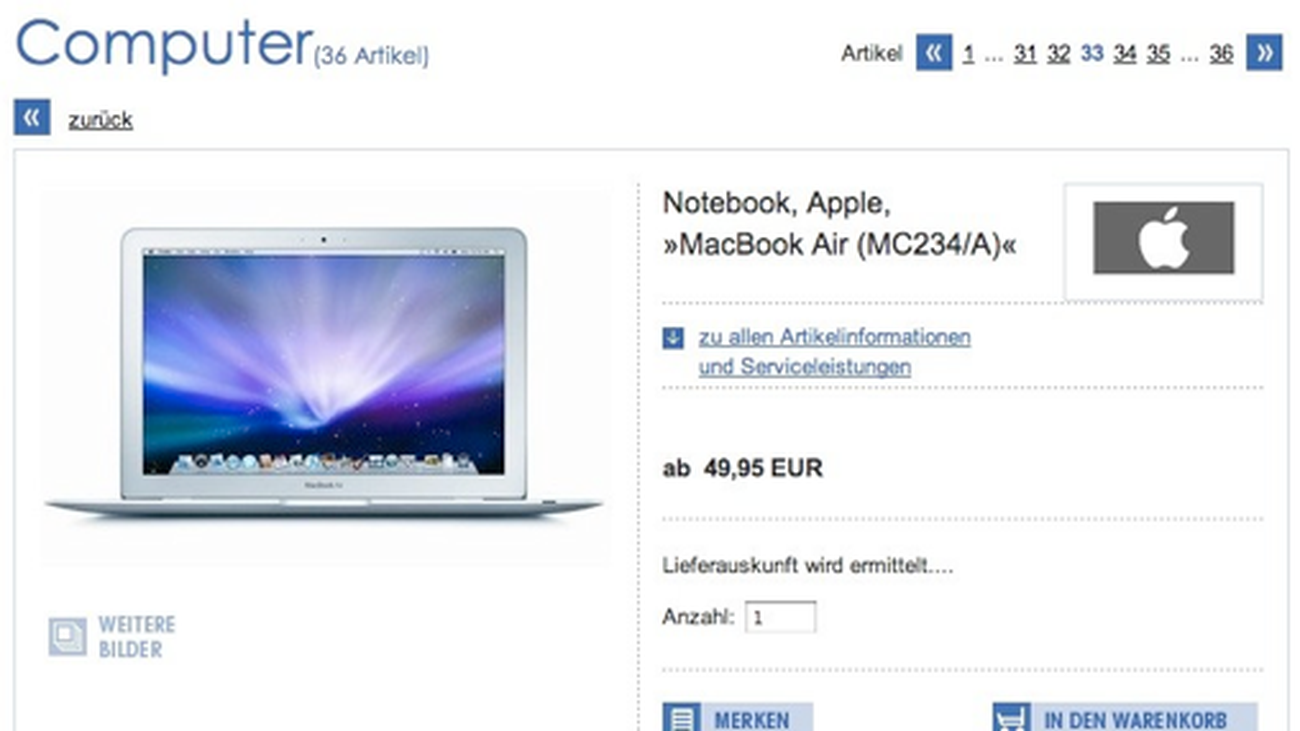
Task: Click the In den Warenkorb button
Action: click(x=1124, y=717)
